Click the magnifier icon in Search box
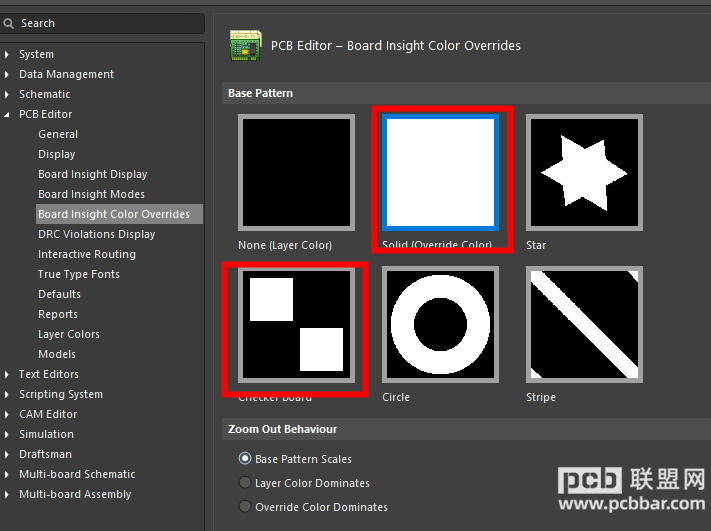 [x=9, y=23]
